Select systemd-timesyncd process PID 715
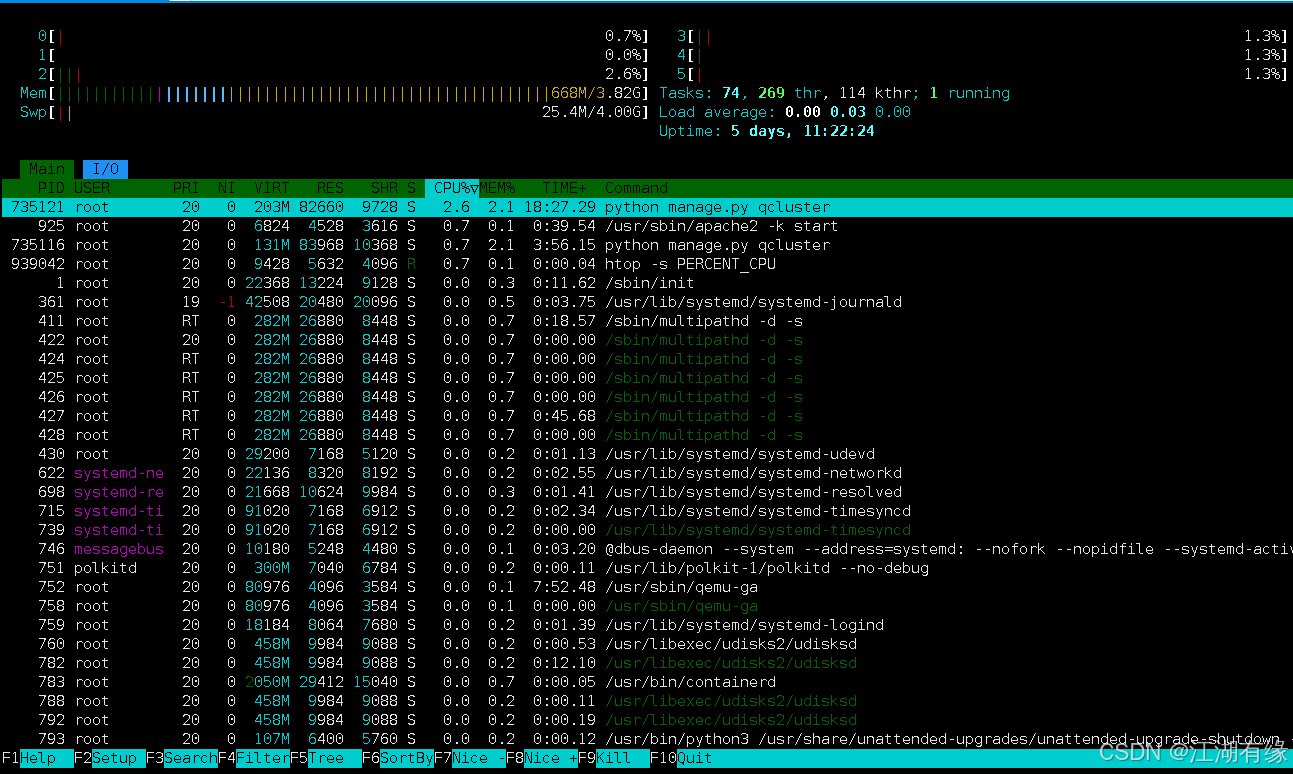1293x774 pixels. (x=646, y=511)
